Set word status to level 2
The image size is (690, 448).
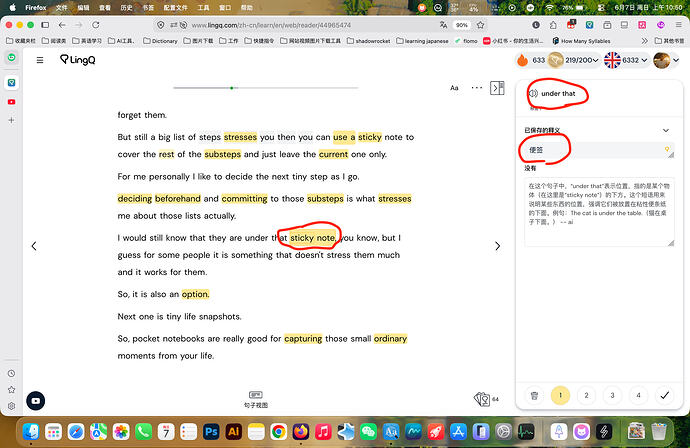[586, 395]
